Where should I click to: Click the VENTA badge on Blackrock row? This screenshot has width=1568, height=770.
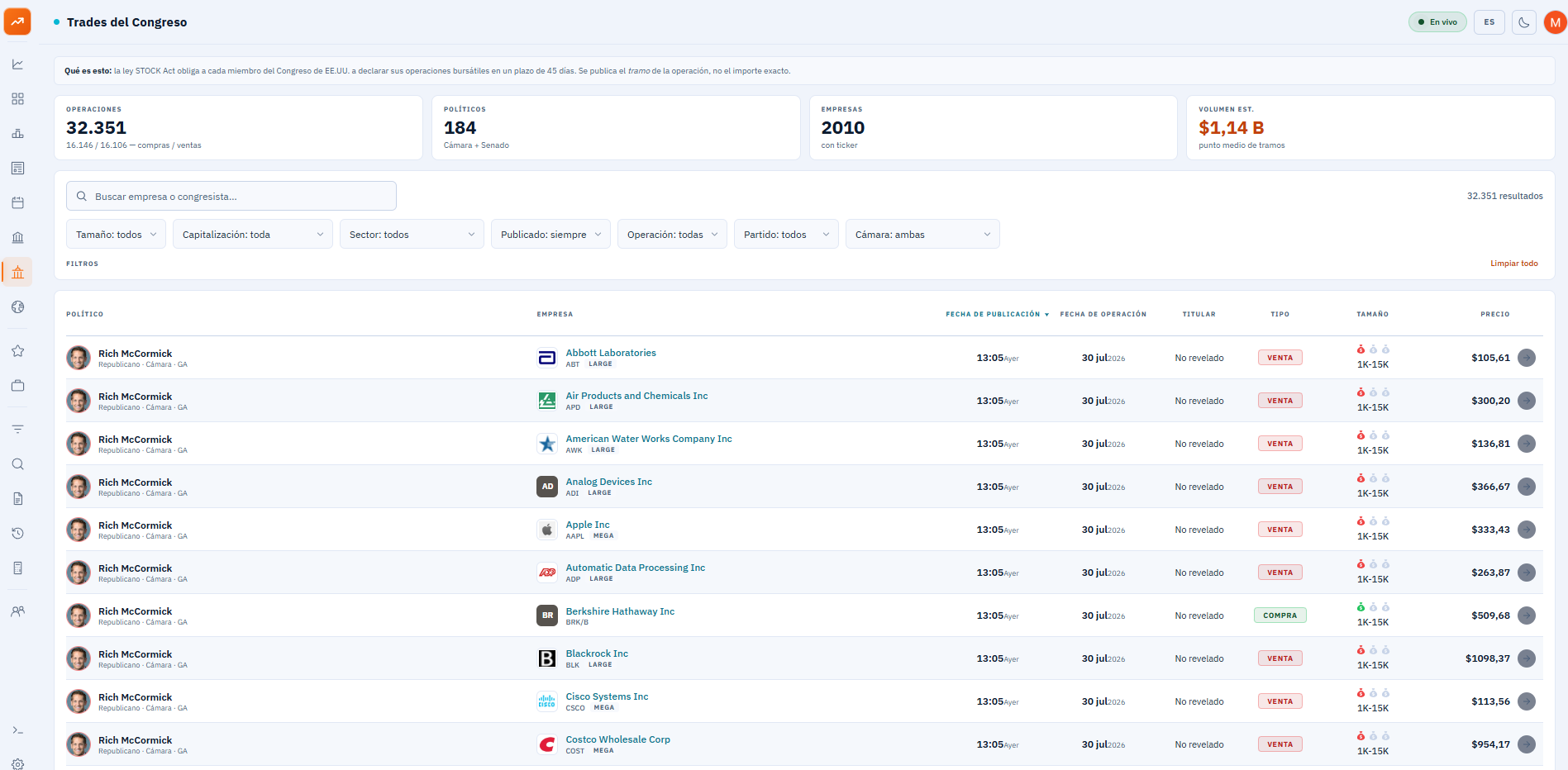click(x=1280, y=658)
